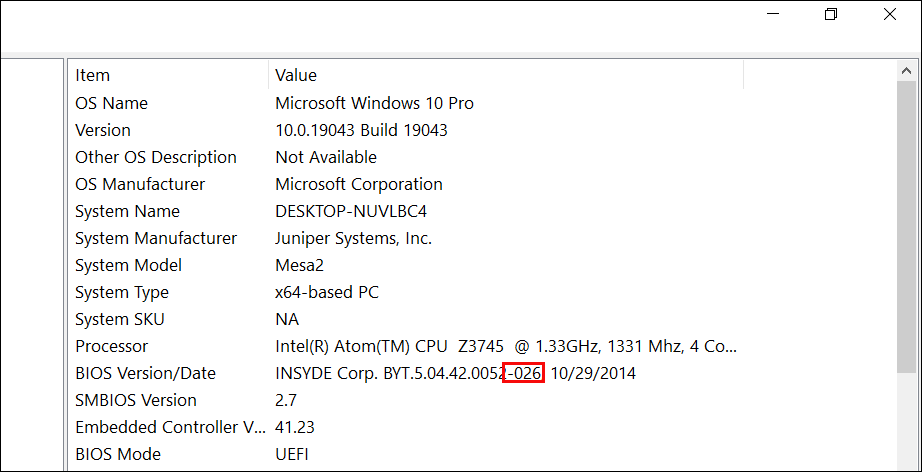Select the OS Manufacturer row
Image resolution: width=922 pixels, height=472 pixels.
140,184
